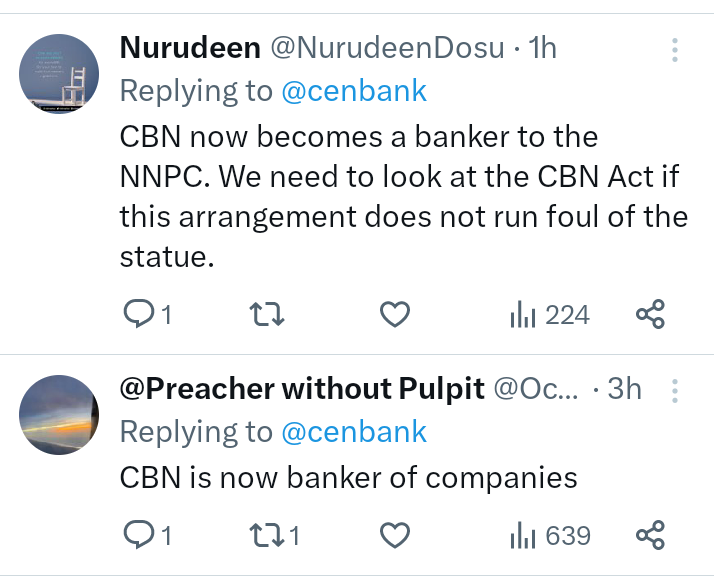Image resolution: width=714 pixels, height=586 pixels.
Task: Open Preacher without Pulpit's avatar
Action: (60, 414)
